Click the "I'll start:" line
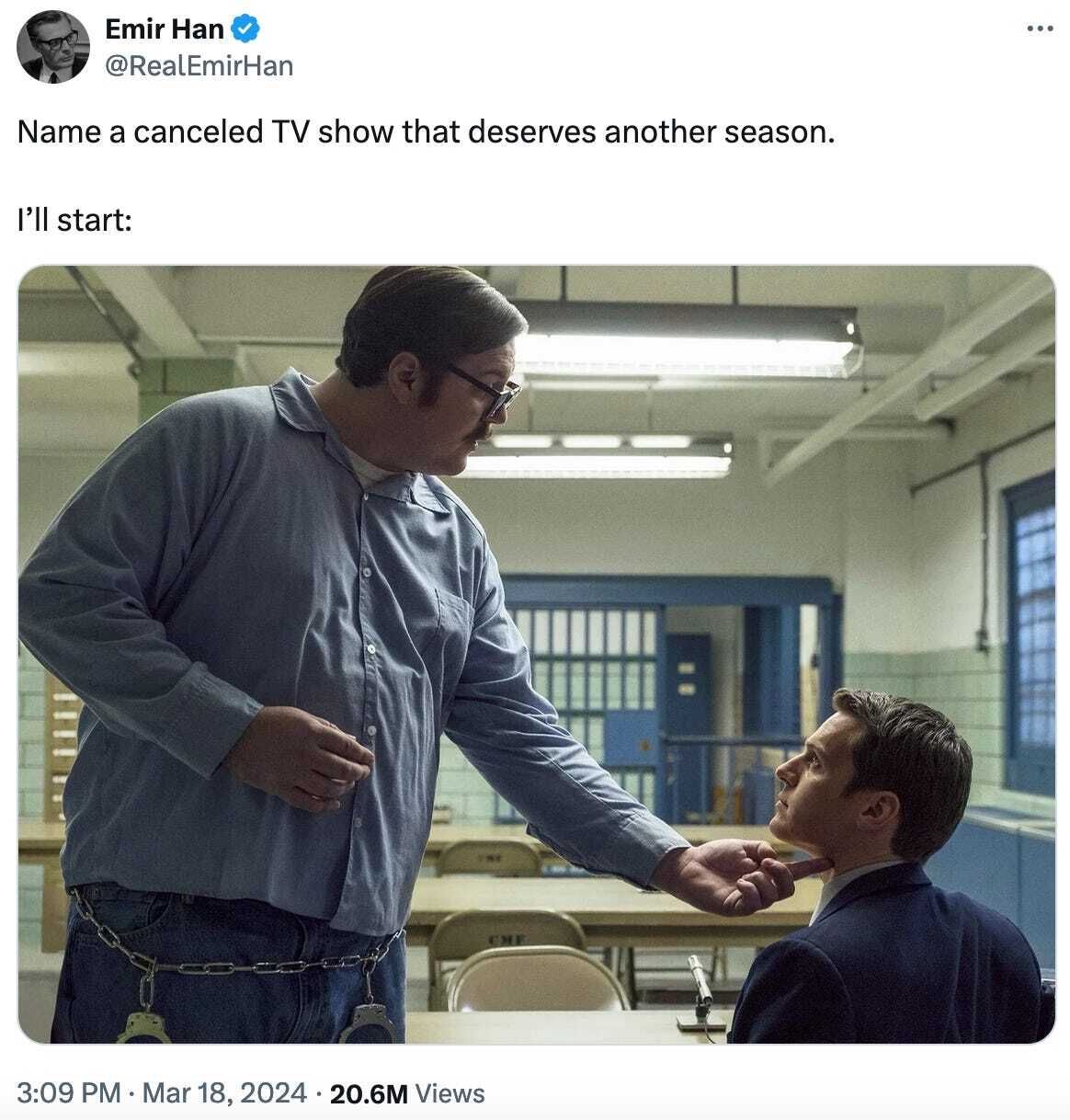Screen dimensions: 1070x1120 click(74, 220)
